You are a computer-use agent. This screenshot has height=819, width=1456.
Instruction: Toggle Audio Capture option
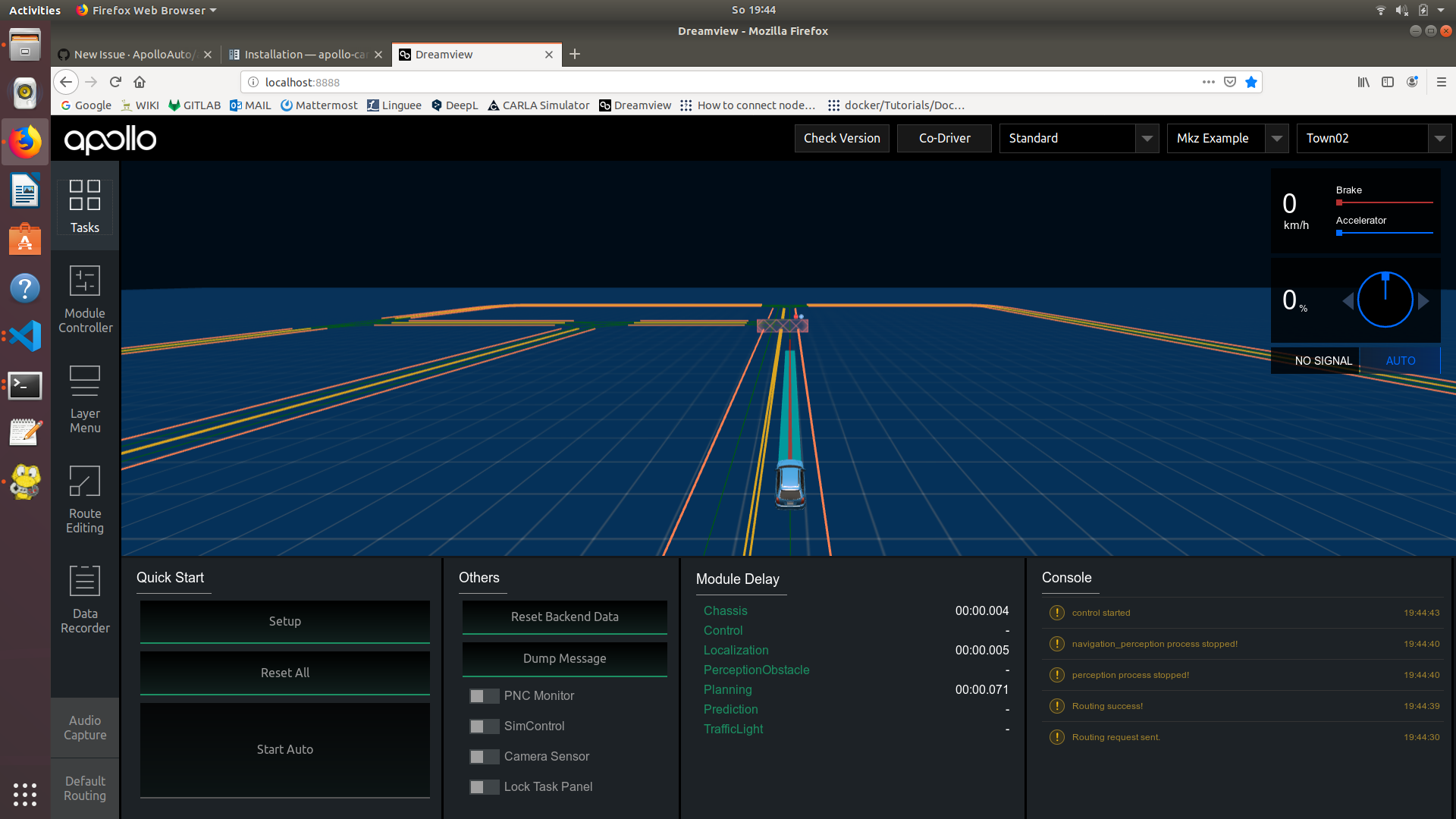(x=85, y=728)
